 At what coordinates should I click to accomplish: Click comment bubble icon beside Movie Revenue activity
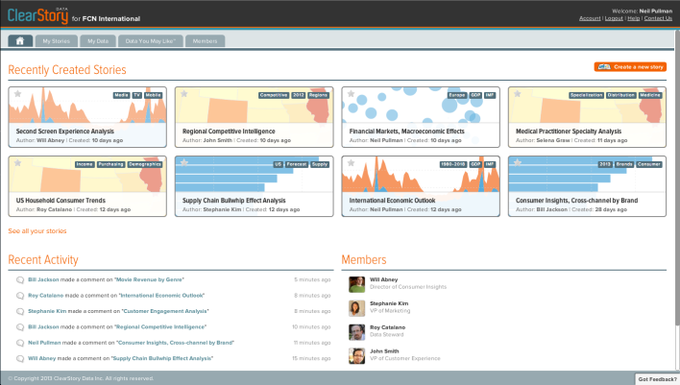point(20,280)
